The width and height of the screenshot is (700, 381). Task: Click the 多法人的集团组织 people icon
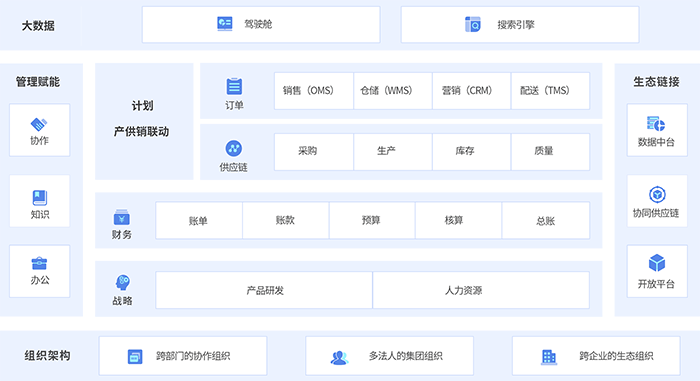(x=339, y=357)
